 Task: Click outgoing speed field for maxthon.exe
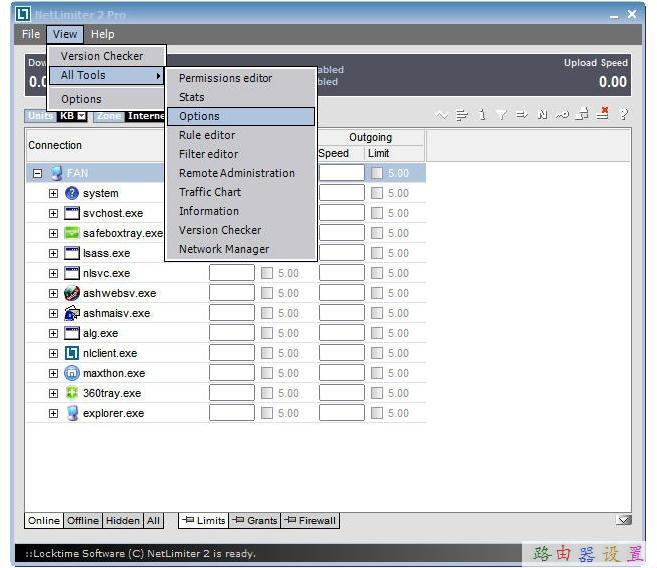click(341, 373)
